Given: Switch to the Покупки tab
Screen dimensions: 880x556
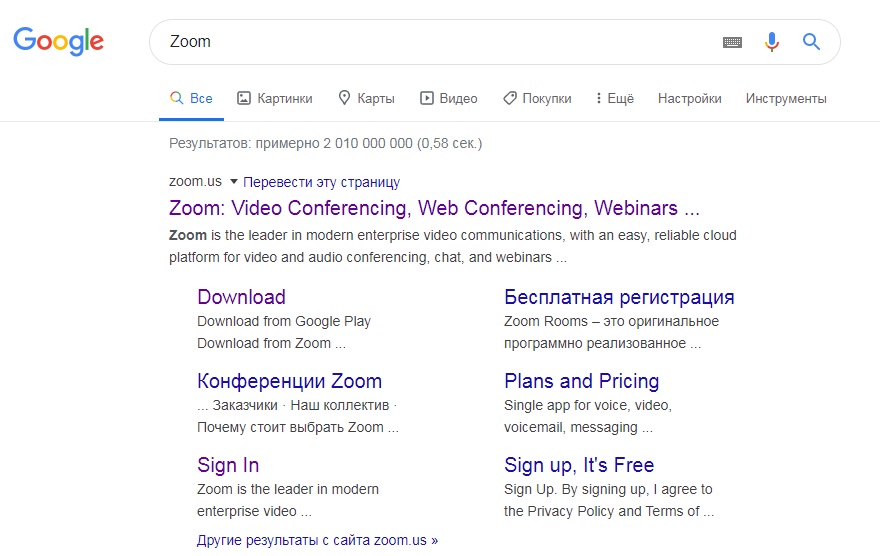Looking at the screenshot, I should click(537, 99).
